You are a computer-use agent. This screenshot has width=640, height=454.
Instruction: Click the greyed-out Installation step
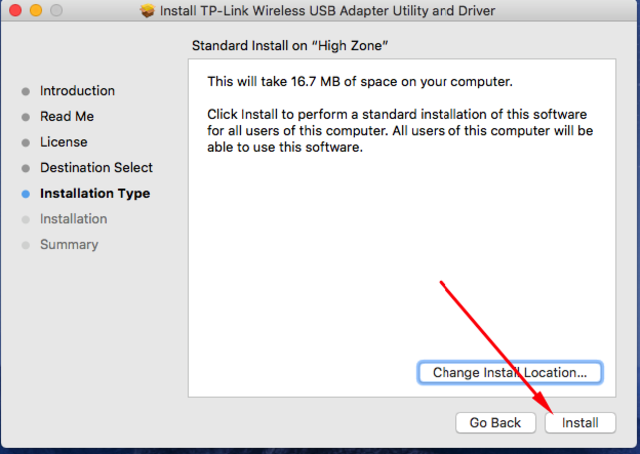[x=73, y=219]
